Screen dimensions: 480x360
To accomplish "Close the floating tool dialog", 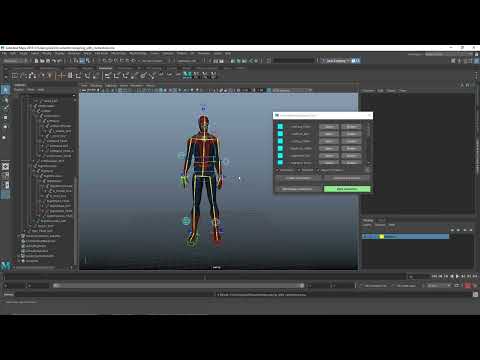I will tap(369, 115).
